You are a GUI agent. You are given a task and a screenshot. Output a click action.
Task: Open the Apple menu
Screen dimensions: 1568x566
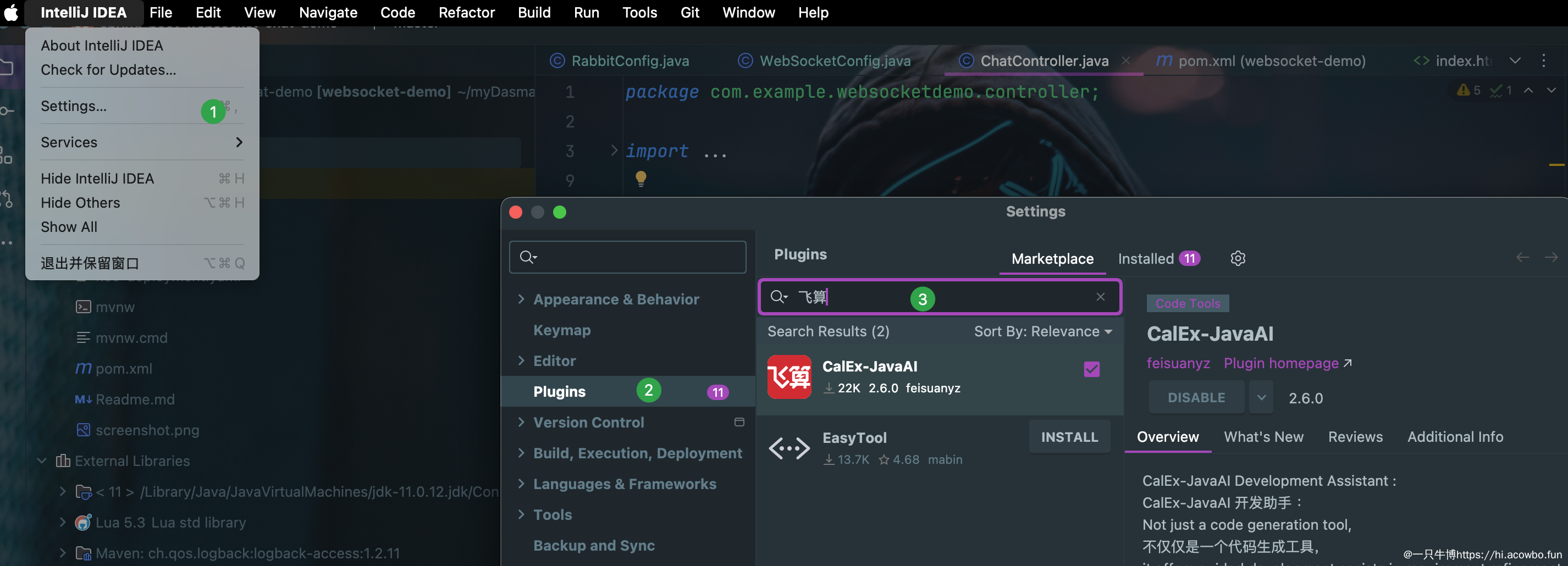[x=12, y=12]
